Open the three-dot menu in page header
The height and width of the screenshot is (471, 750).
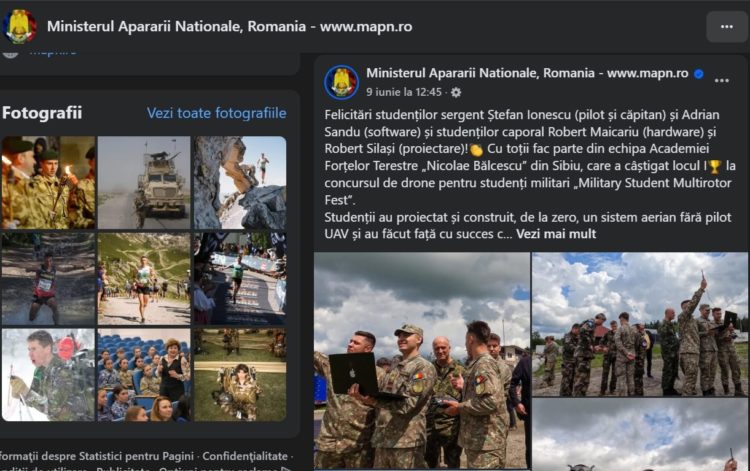727,27
